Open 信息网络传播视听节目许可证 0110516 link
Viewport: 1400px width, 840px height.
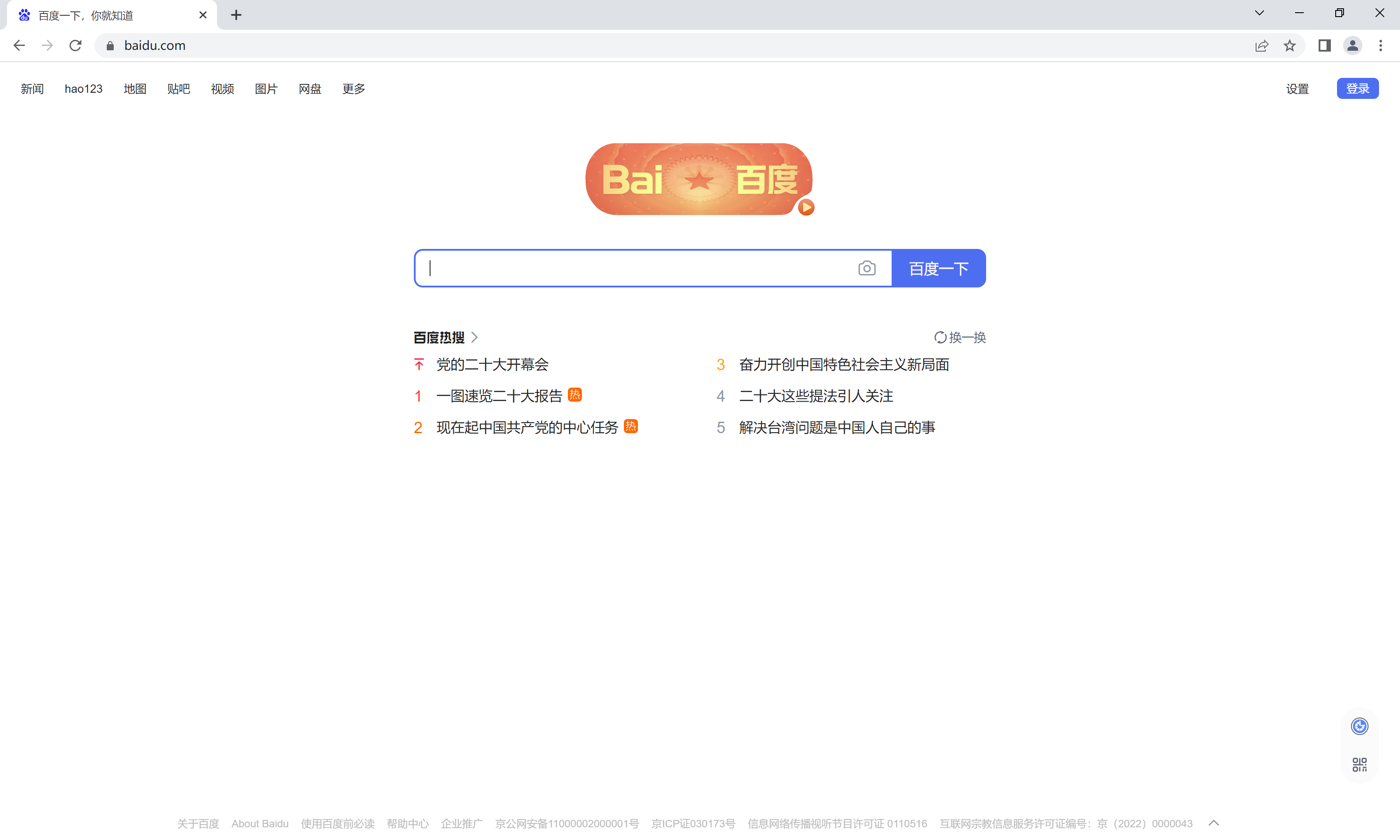coord(837,823)
